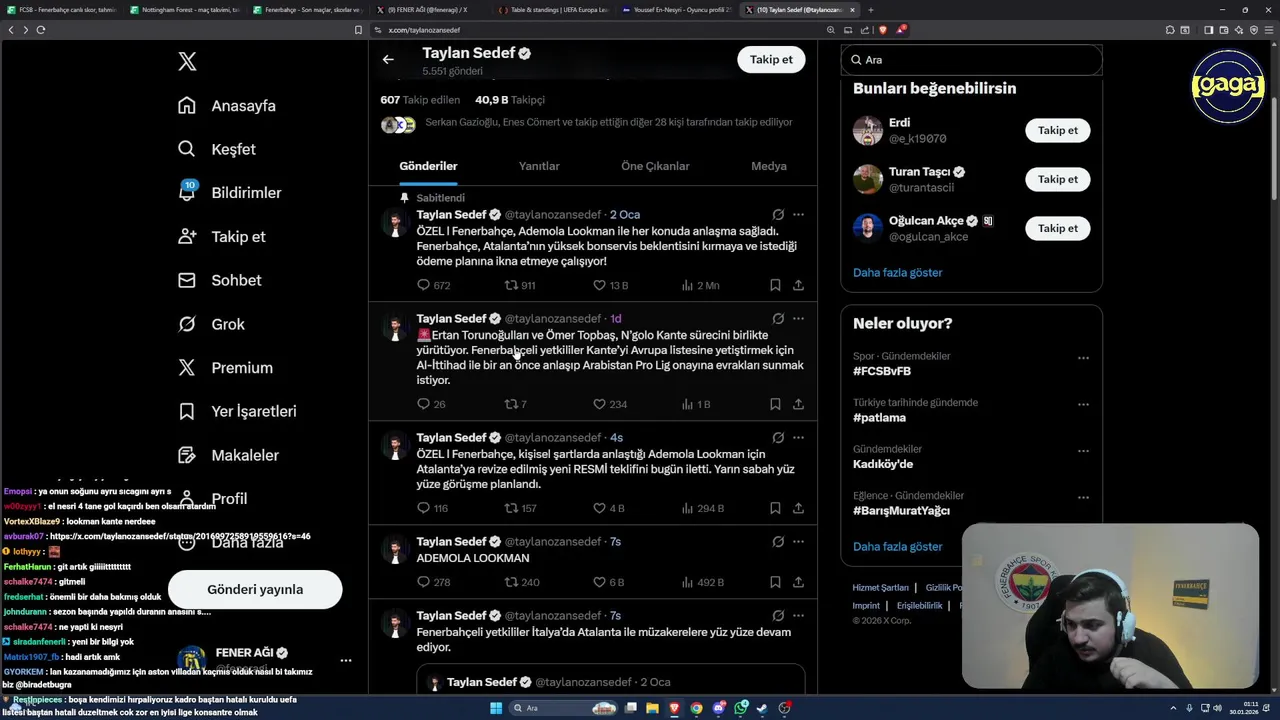Click the Takip et sidebar person icon

187,237
